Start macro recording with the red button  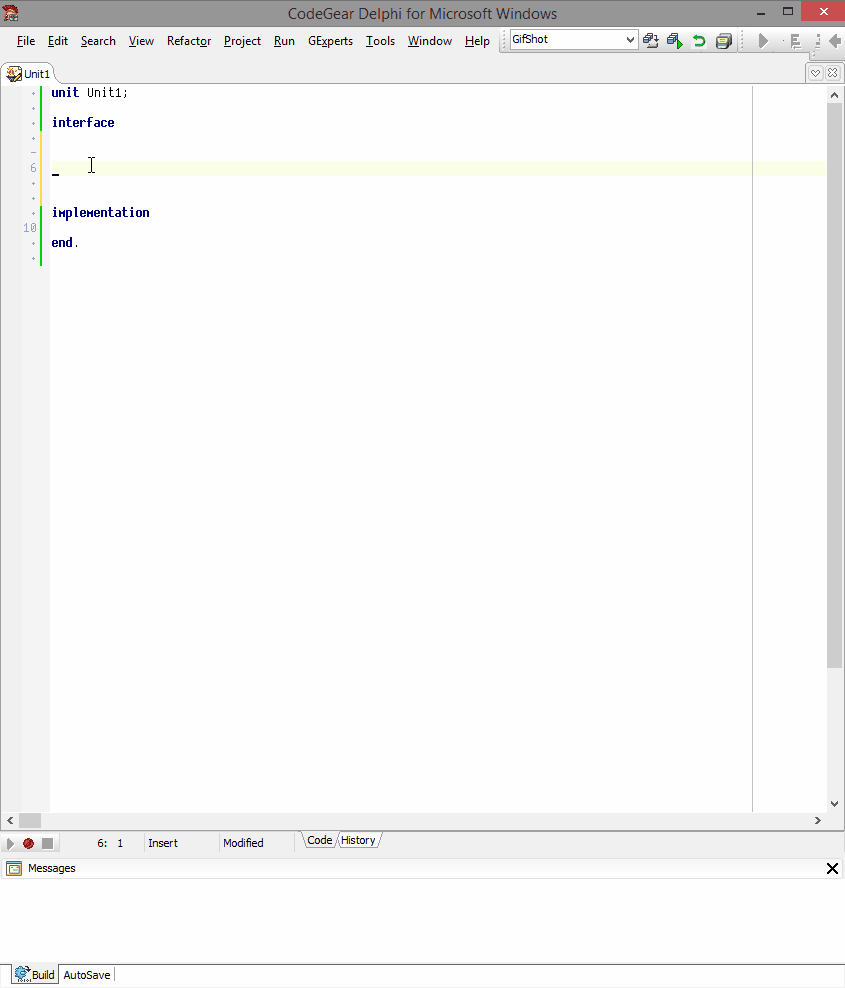point(29,843)
